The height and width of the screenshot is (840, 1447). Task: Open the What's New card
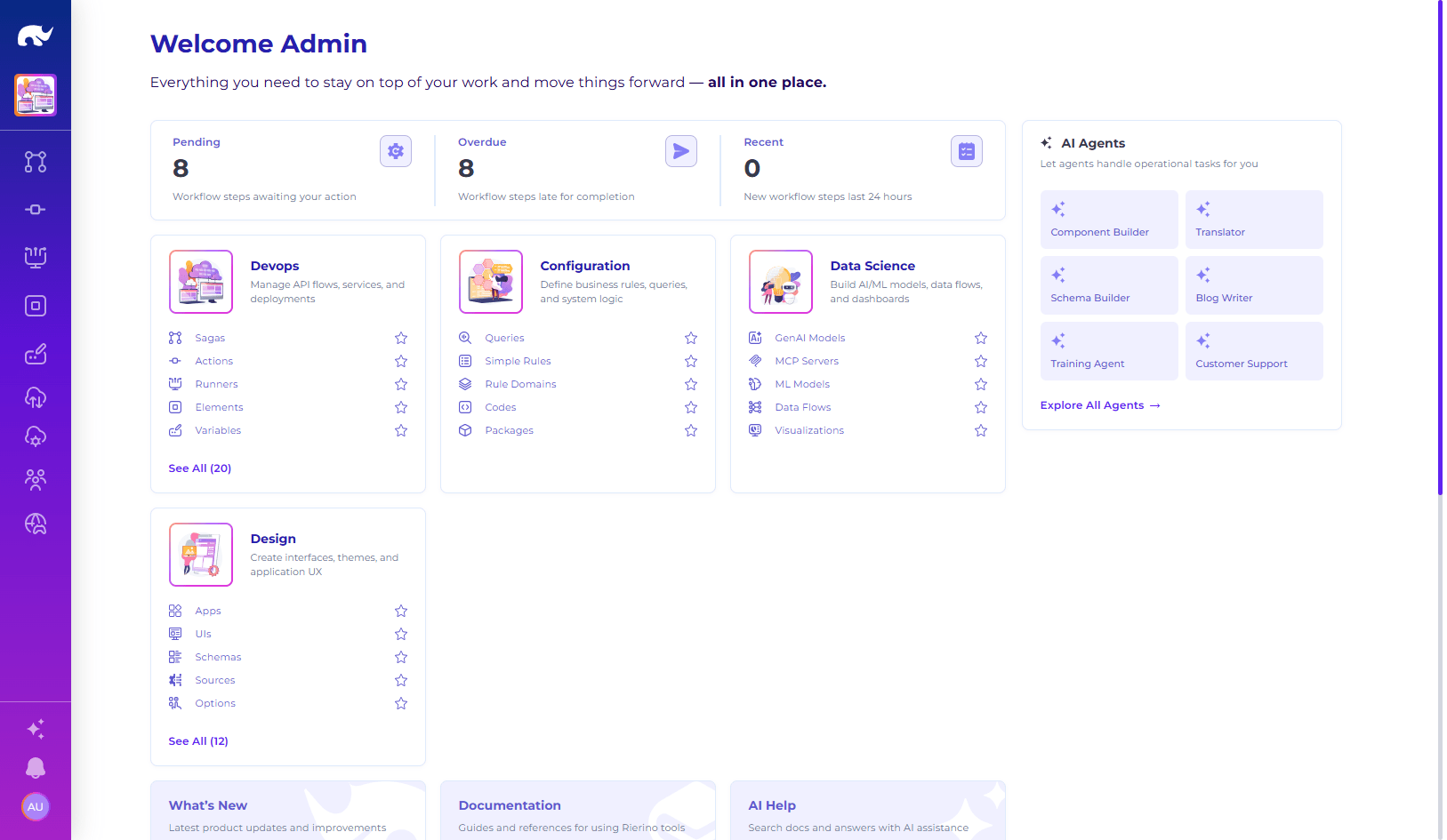(288, 811)
